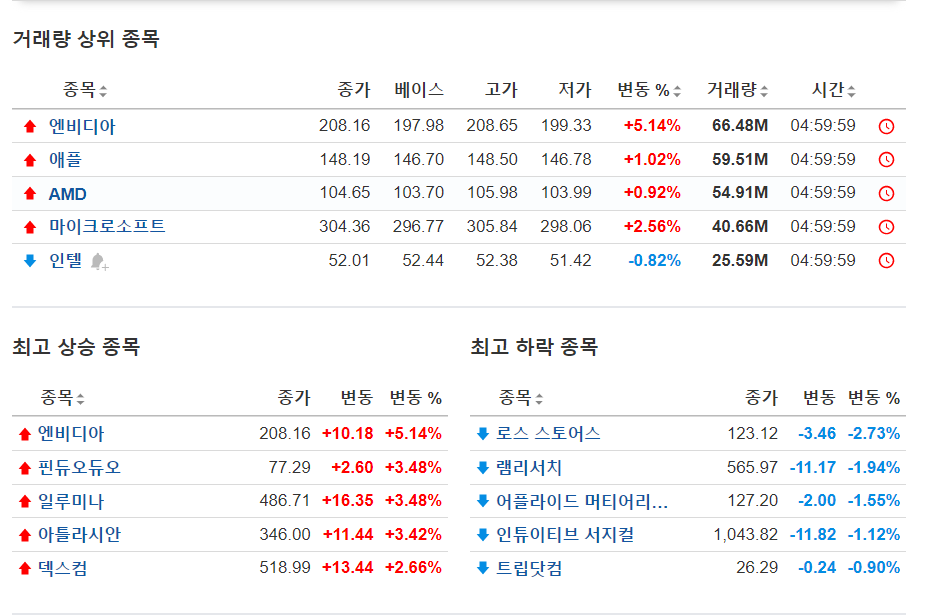This screenshot has width=933, height=615.
Task: Open the 덱스컴 stock link
Action: (62, 568)
